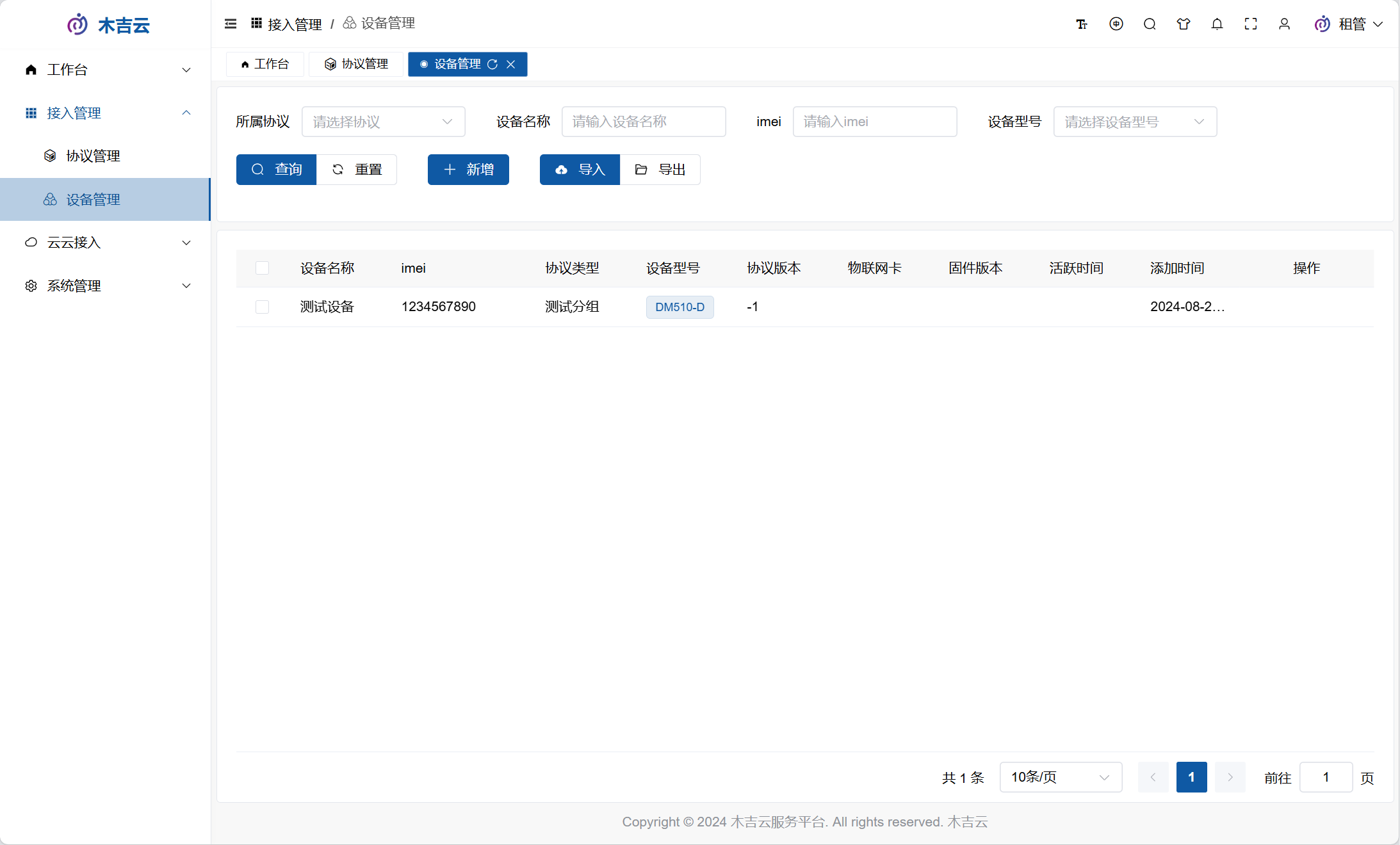Go to page 1 in pagination
The width and height of the screenshot is (1400, 845).
coord(1191,777)
